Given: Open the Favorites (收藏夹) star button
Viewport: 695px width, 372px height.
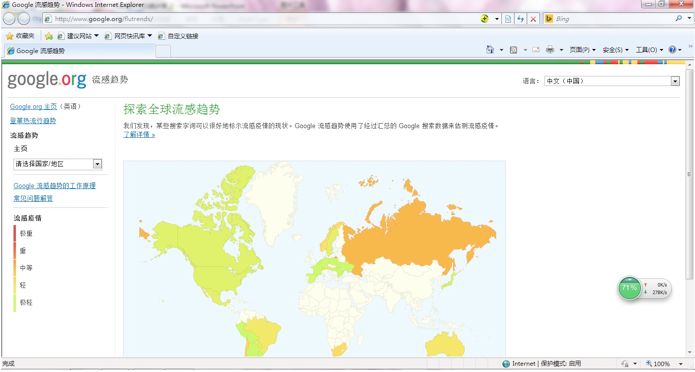Looking at the screenshot, I should [x=20, y=36].
